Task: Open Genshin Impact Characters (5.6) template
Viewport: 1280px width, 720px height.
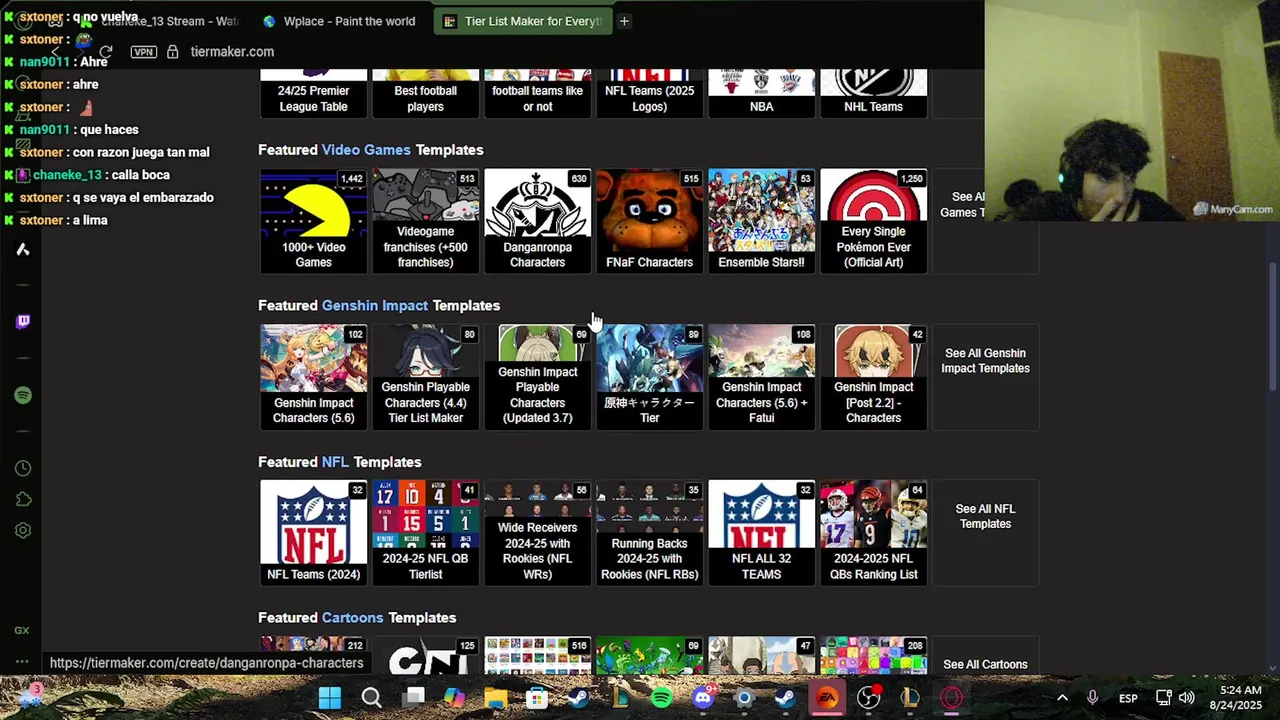Action: pos(313,377)
